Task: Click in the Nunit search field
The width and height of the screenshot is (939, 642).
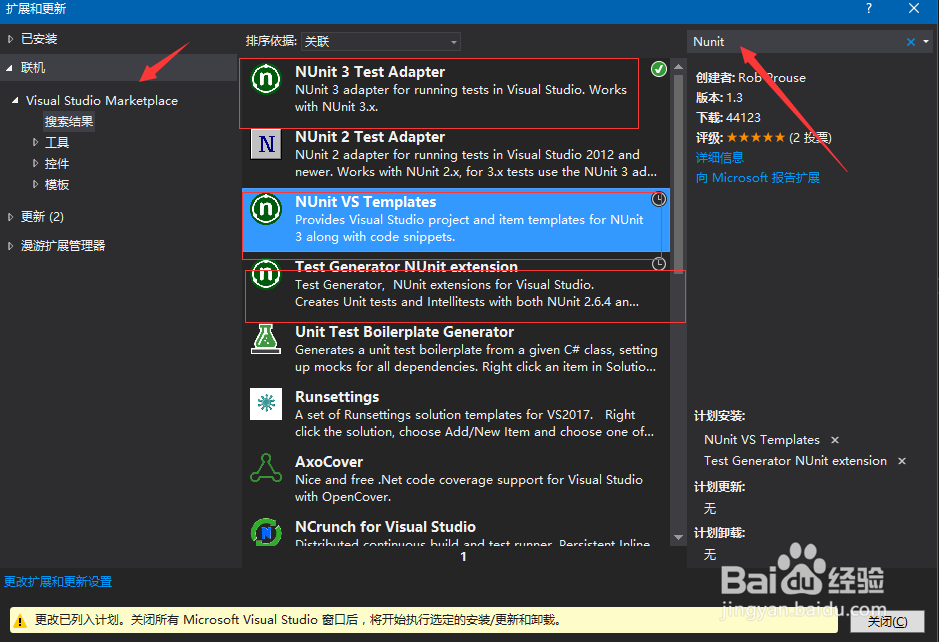Action: (x=796, y=42)
